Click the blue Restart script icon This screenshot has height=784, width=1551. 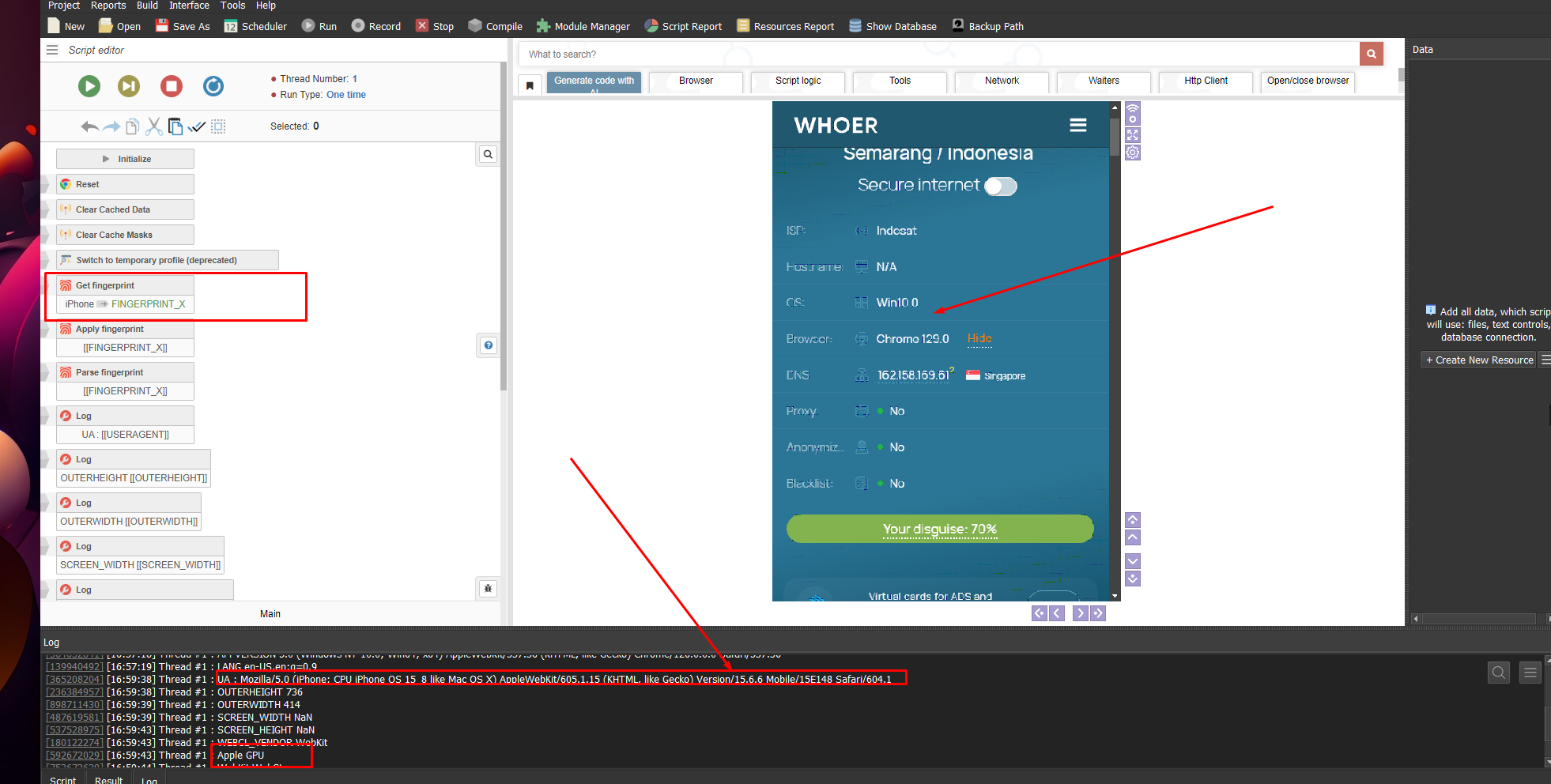tap(213, 86)
